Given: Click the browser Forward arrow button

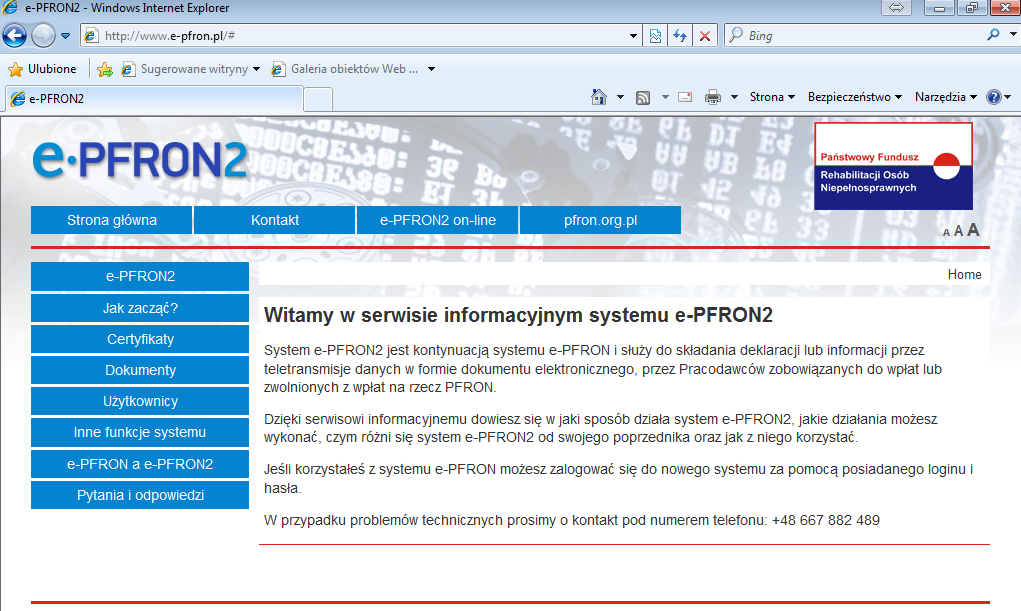Looking at the screenshot, I should click(43, 35).
